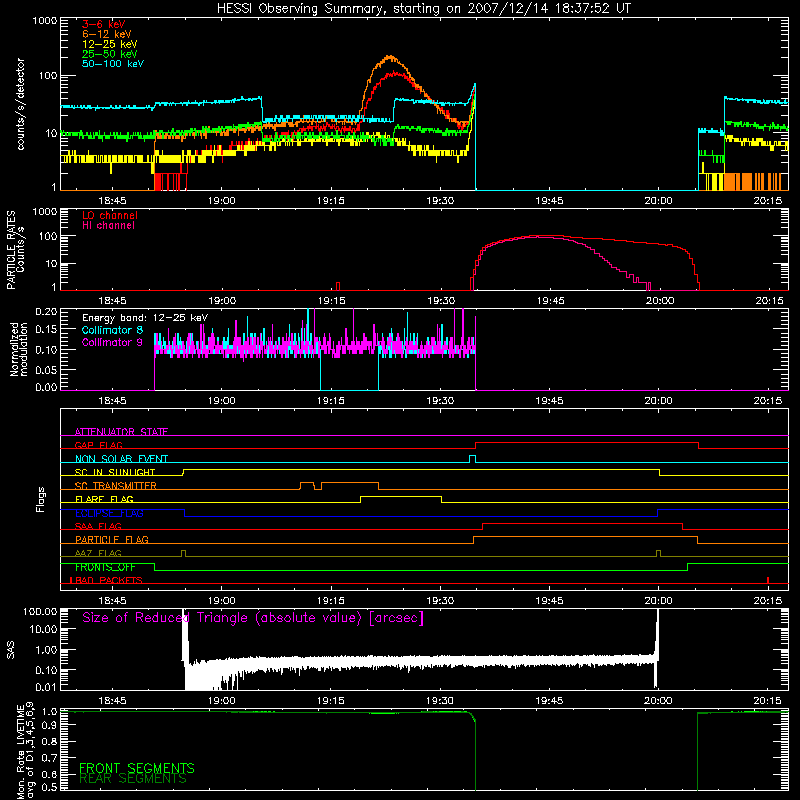
Task: Click the ECLIPSE_FLAG label
Action: click(x=109, y=513)
